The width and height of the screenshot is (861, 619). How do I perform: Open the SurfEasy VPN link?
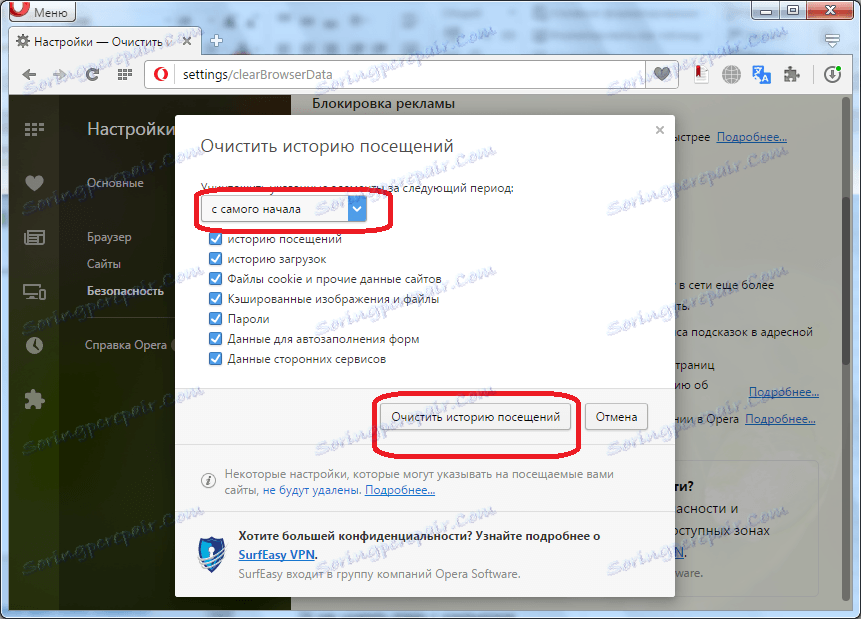tap(277, 555)
